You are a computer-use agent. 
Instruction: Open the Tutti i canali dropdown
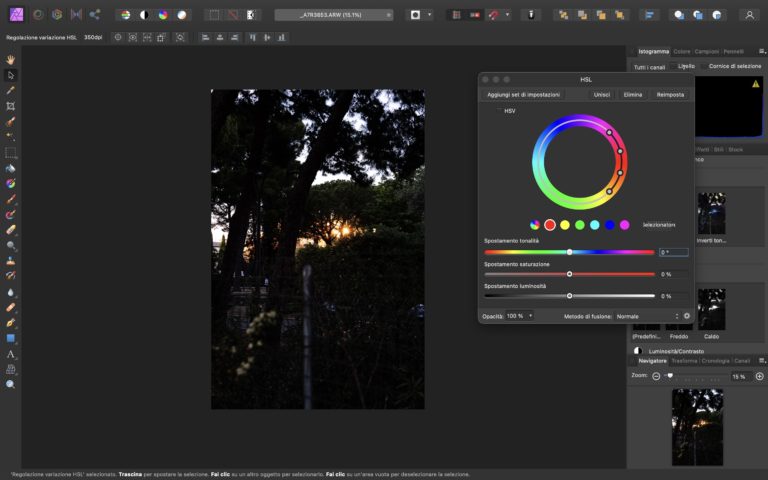[649, 67]
